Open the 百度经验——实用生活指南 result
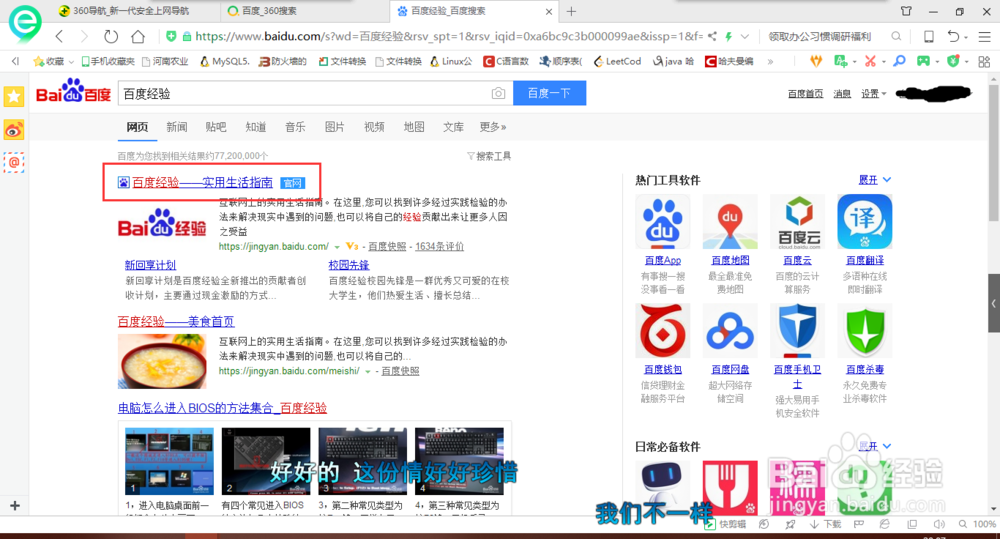Viewport: 1000px width, 539px height. tap(202, 182)
